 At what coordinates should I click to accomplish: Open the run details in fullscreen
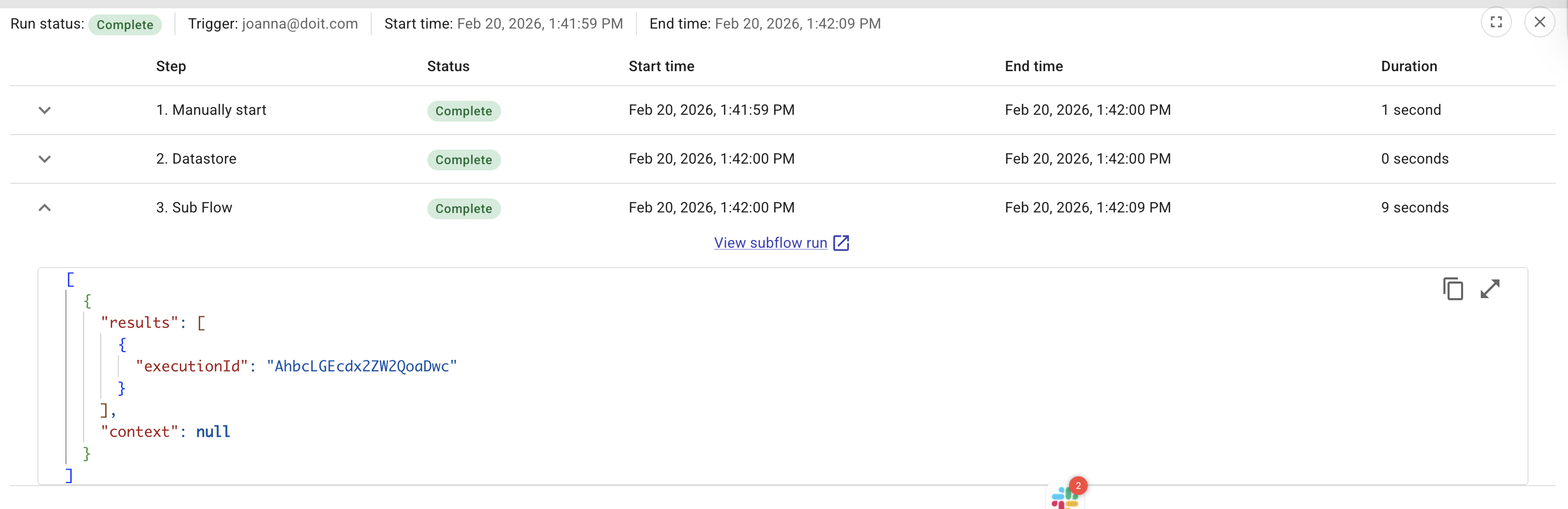click(1497, 22)
